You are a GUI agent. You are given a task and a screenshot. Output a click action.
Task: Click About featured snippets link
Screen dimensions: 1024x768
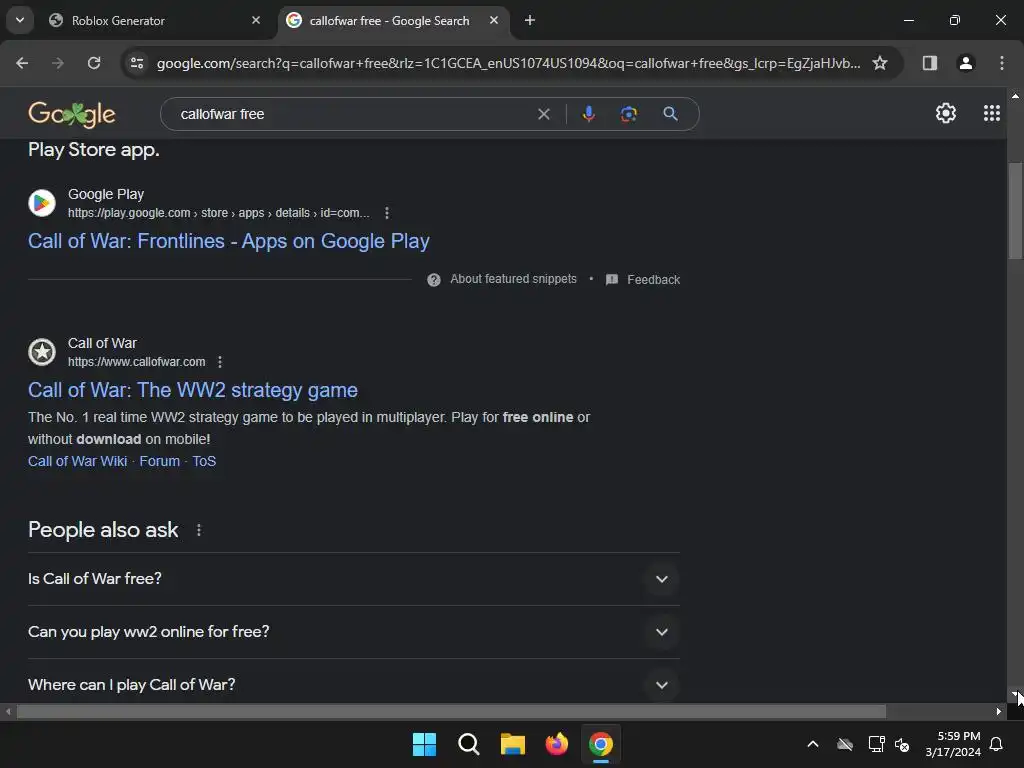513,280
